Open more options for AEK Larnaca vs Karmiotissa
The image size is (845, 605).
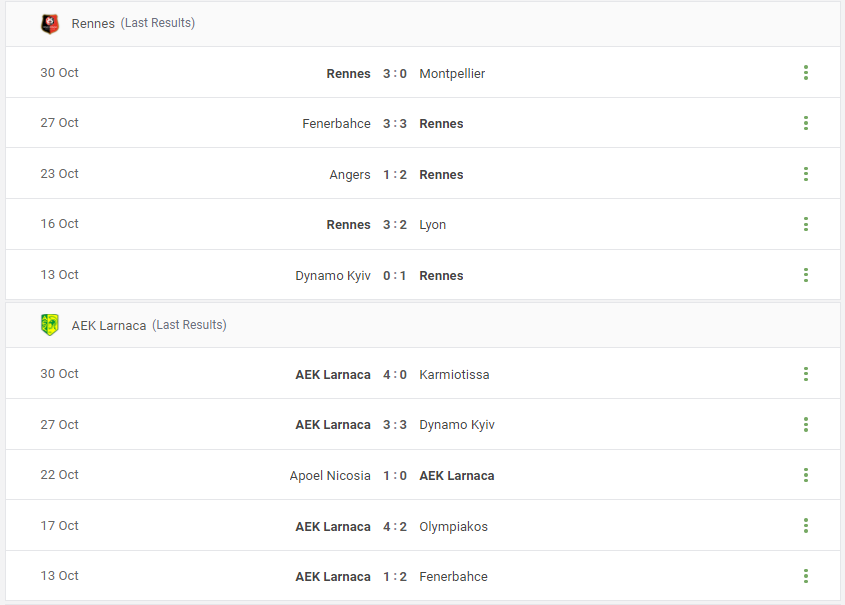806,374
